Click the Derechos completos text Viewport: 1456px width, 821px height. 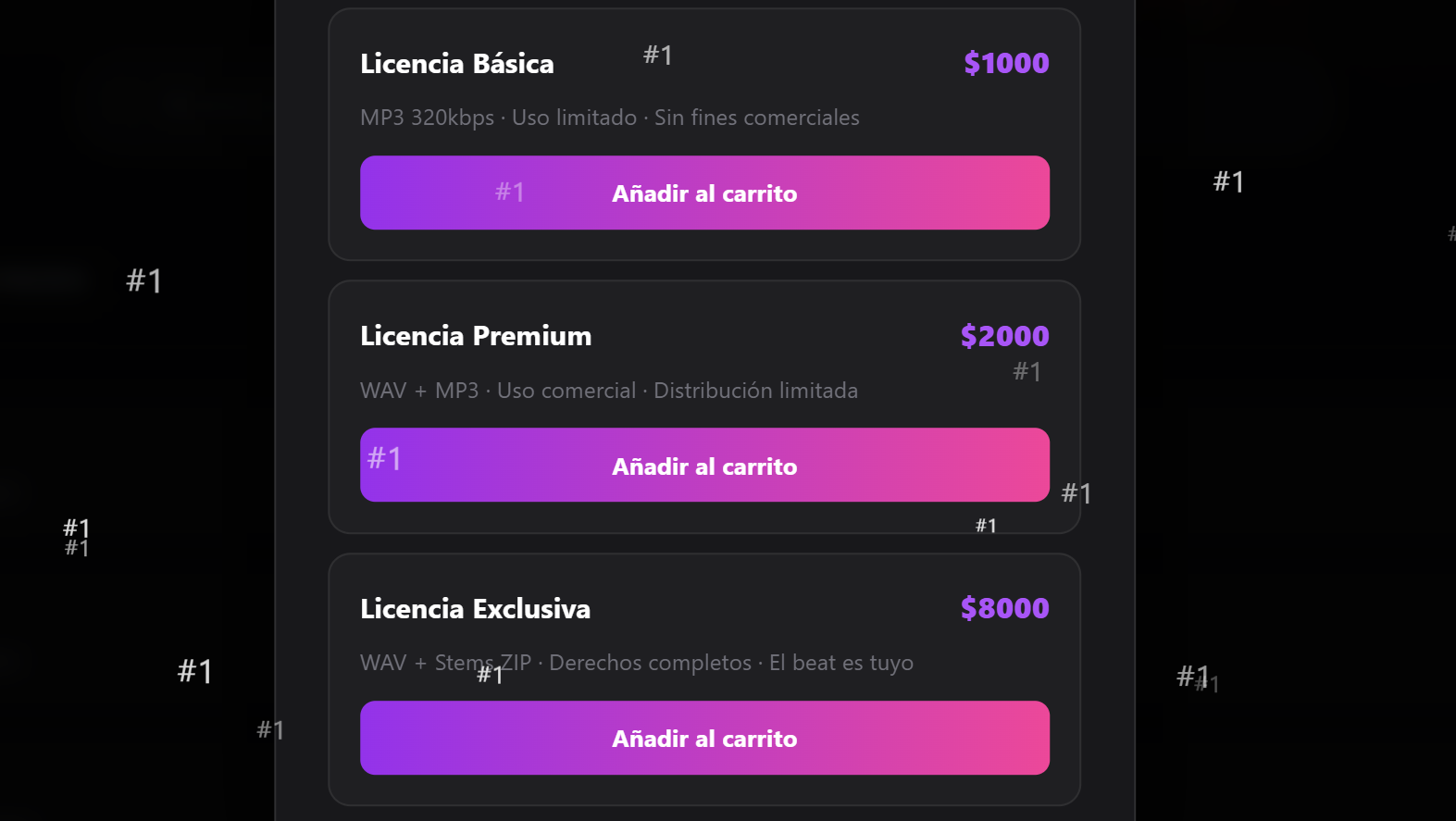point(650,663)
